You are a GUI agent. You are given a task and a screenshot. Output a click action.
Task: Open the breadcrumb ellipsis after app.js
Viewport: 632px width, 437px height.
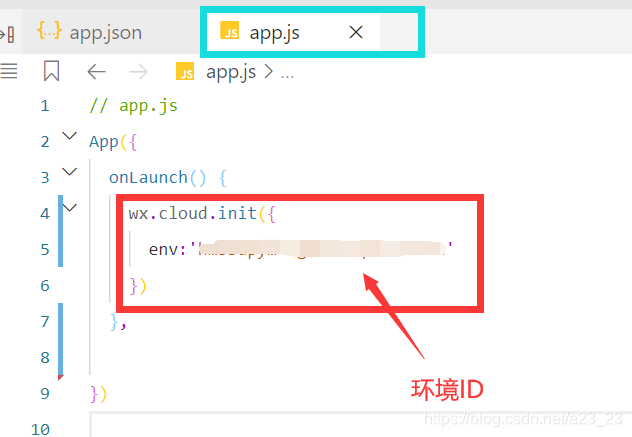(287, 75)
